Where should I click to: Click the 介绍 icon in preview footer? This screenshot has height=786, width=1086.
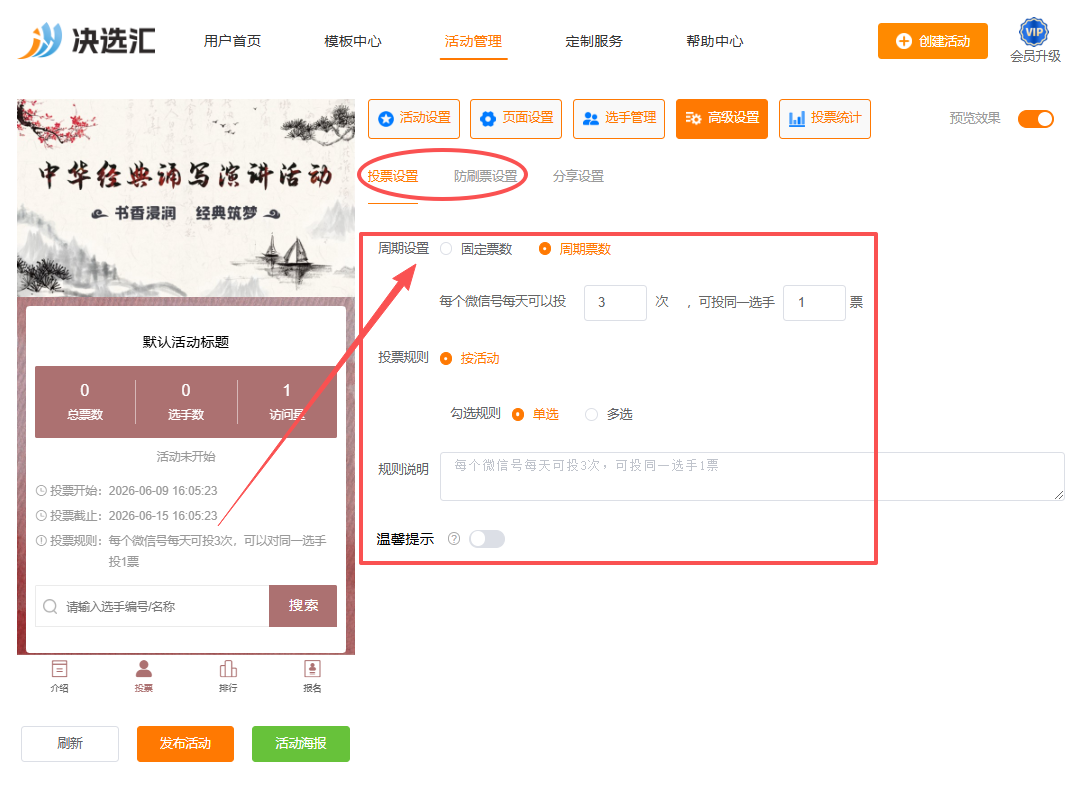click(x=60, y=669)
